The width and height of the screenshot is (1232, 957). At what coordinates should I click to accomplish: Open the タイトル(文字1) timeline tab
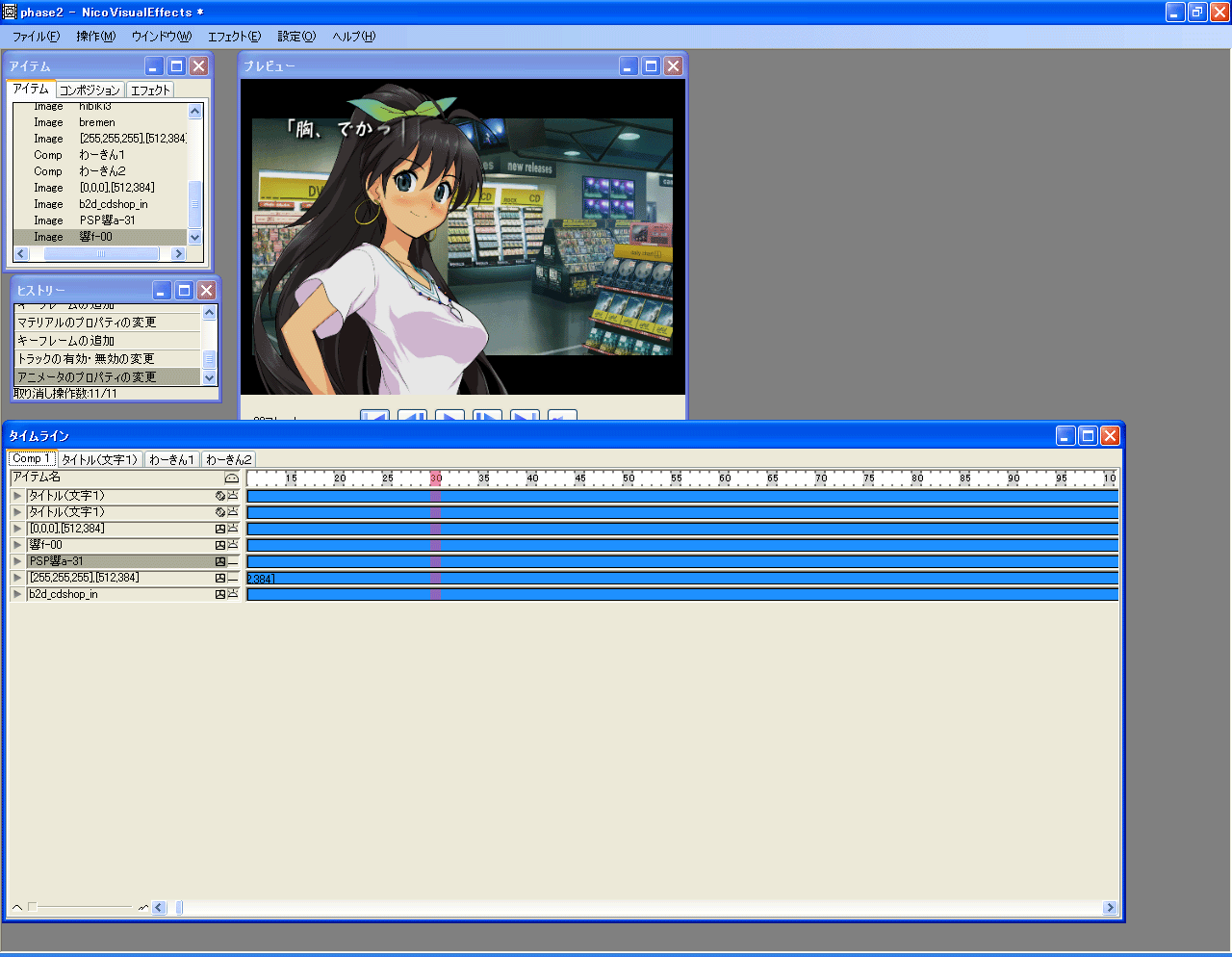coord(100,459)
